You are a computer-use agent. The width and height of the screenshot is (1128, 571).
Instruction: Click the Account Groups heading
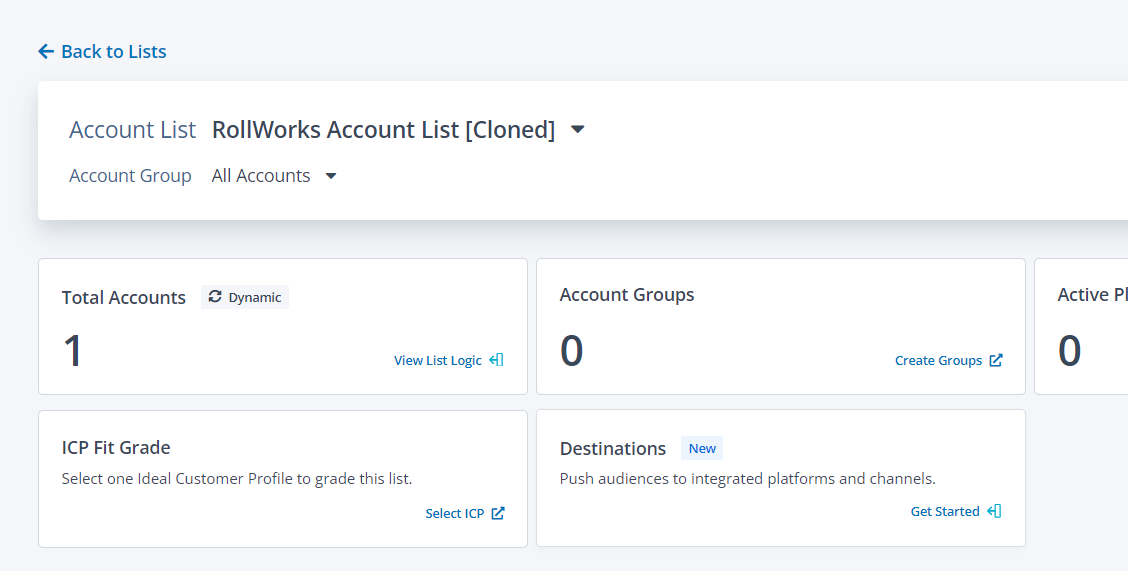point(627,295)
